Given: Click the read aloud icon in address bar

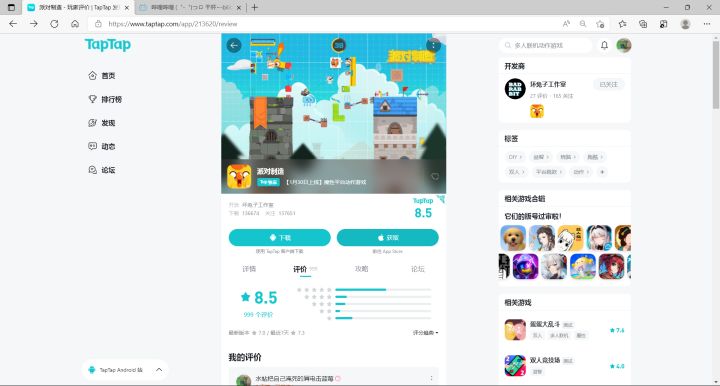Looking at the screenshot, I should pyautogui.click(x=566, y=24).
